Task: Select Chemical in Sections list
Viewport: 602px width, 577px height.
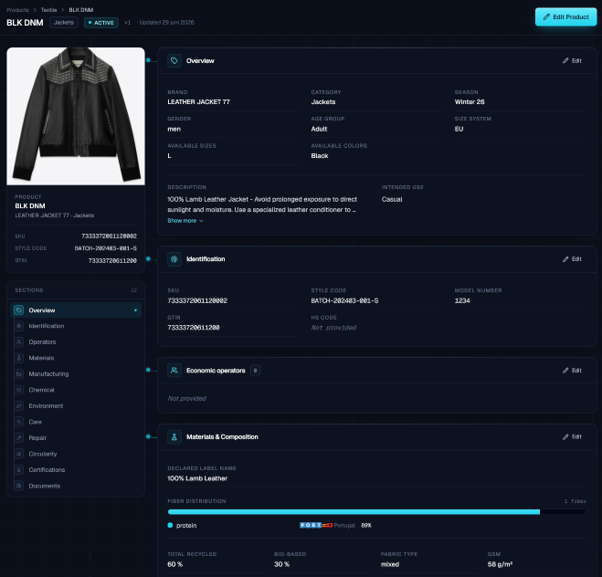Action: click(76, 390)
